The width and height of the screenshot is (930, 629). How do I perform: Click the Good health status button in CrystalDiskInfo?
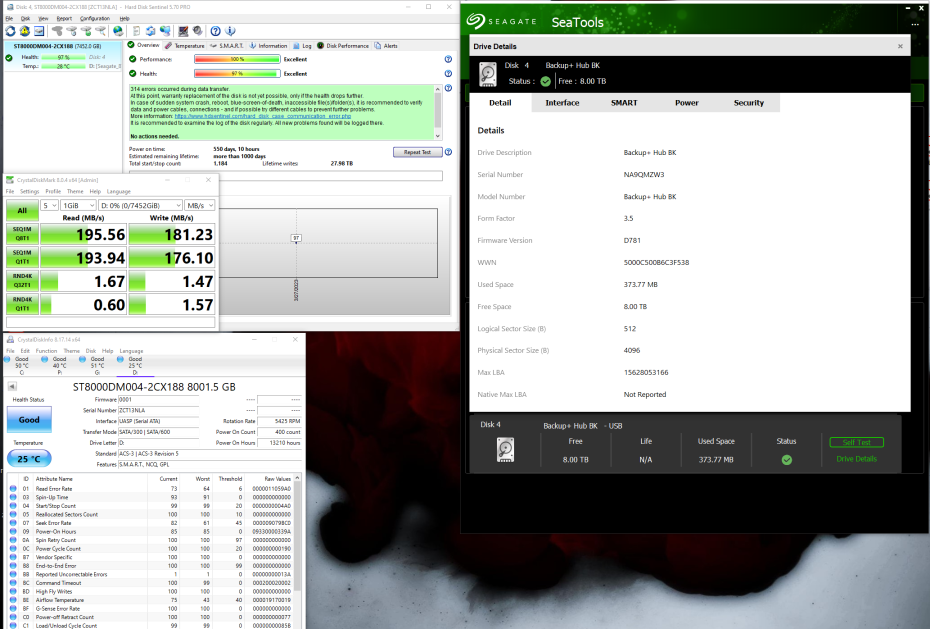(29, 420)
